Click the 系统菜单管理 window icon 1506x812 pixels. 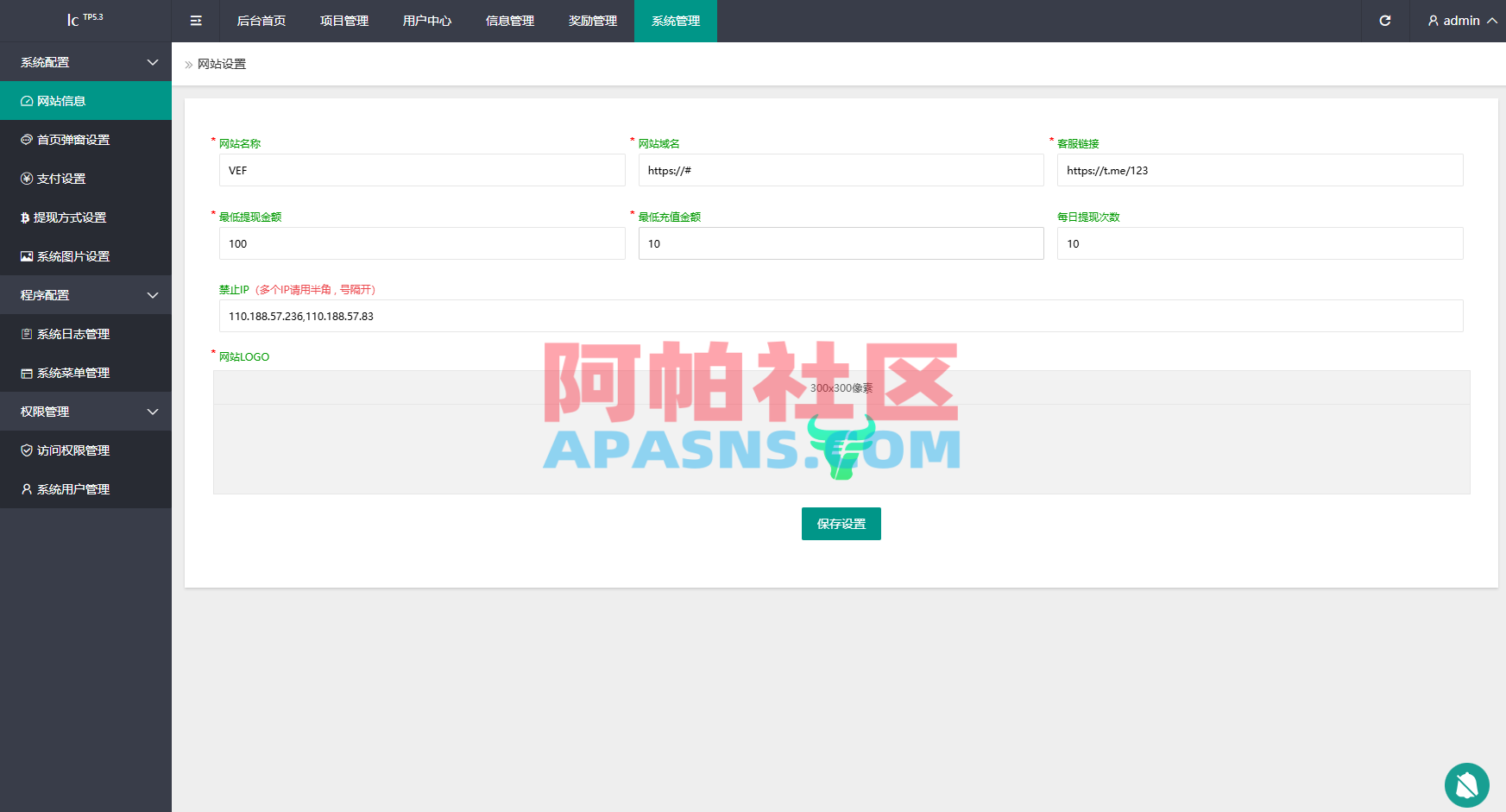[27, 373]
